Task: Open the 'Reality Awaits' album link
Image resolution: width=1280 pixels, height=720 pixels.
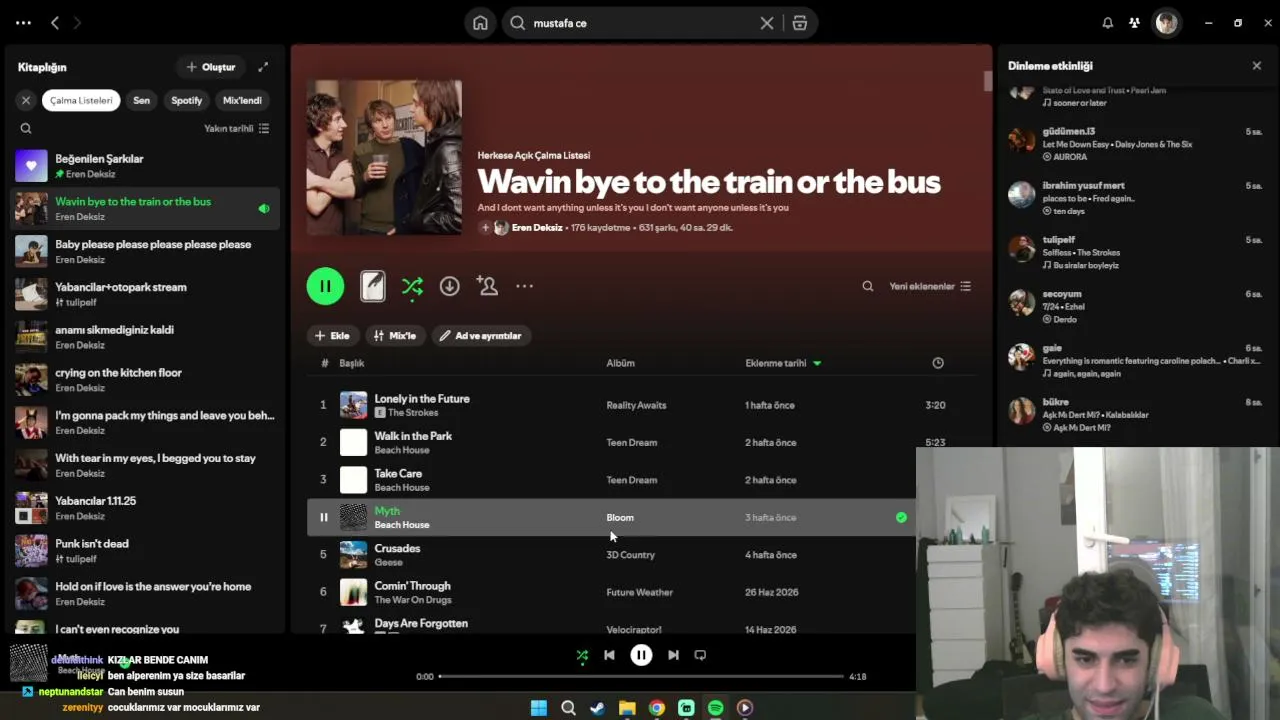Action: click(636, 405)
